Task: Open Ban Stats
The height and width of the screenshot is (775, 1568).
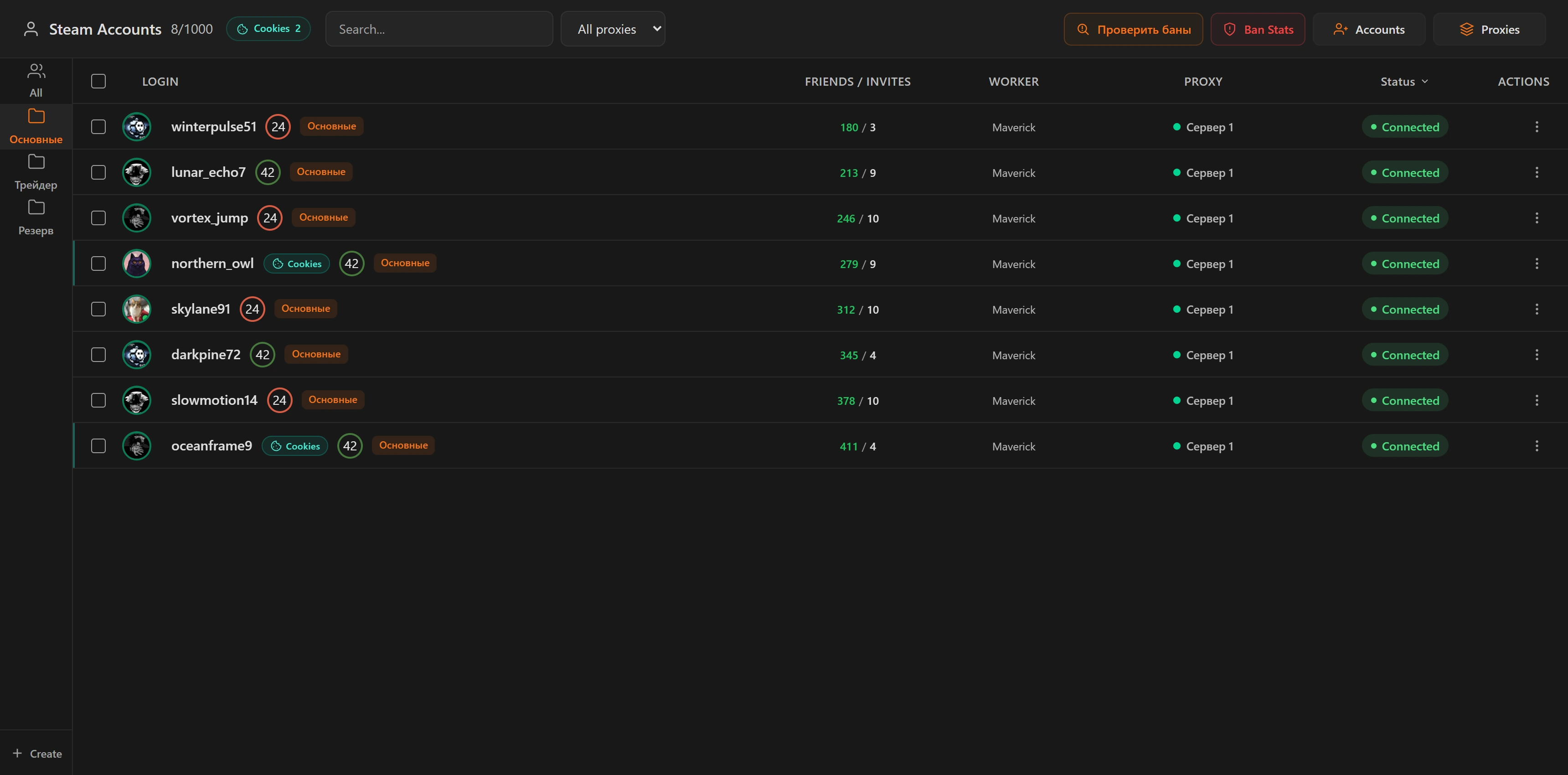Action: (1258, 29)
